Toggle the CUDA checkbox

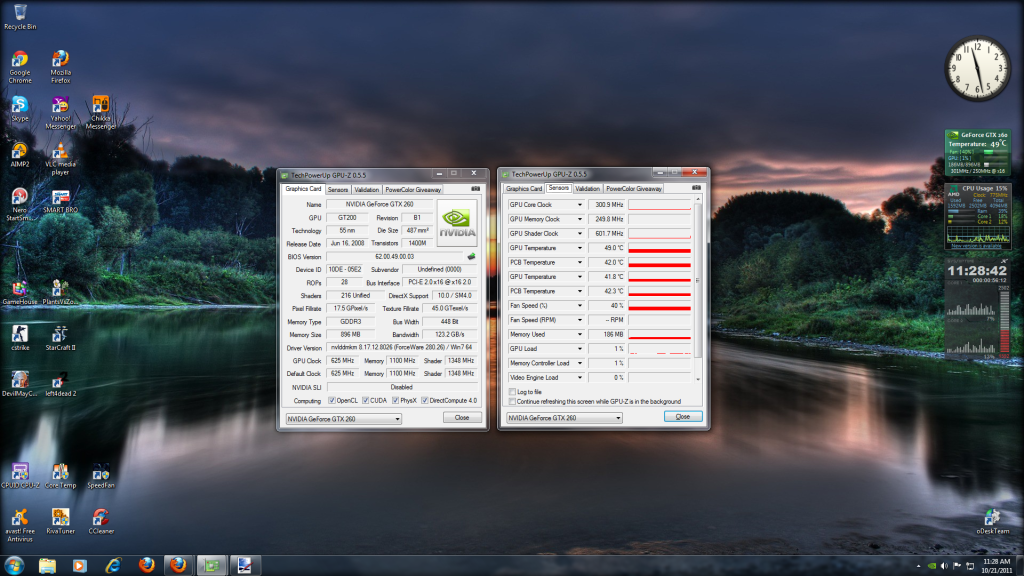[x=366, y=400]
